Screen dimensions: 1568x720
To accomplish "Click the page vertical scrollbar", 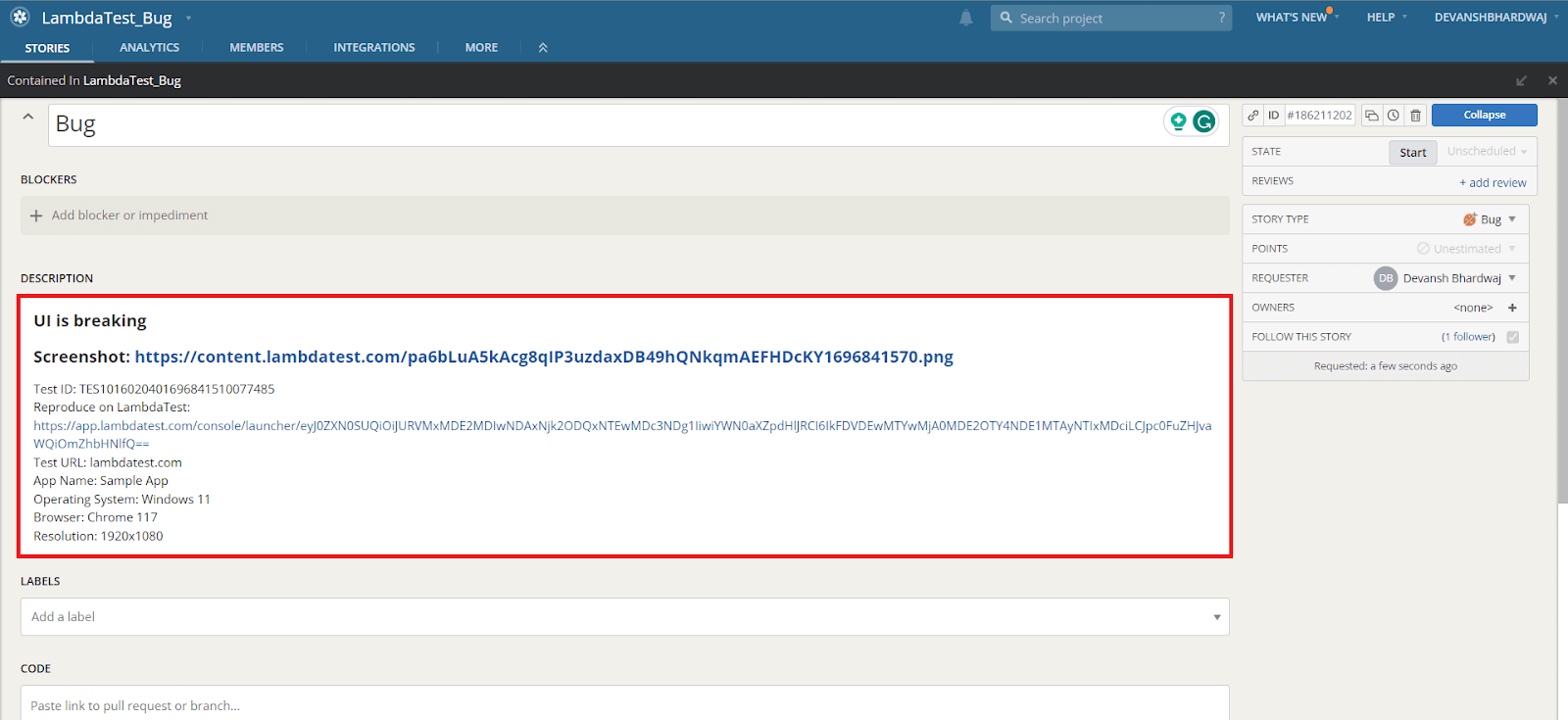I will (1562, 301).
